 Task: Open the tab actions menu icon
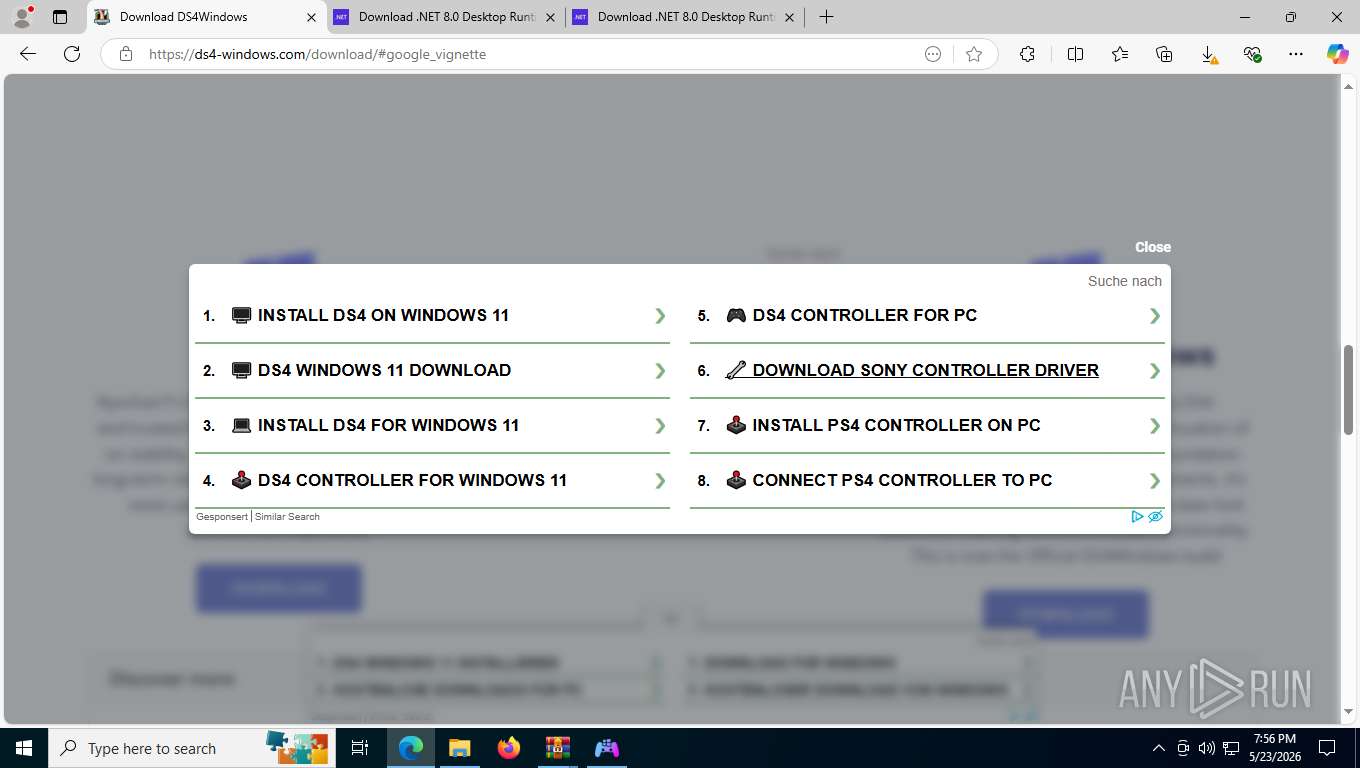coord(60,17)
